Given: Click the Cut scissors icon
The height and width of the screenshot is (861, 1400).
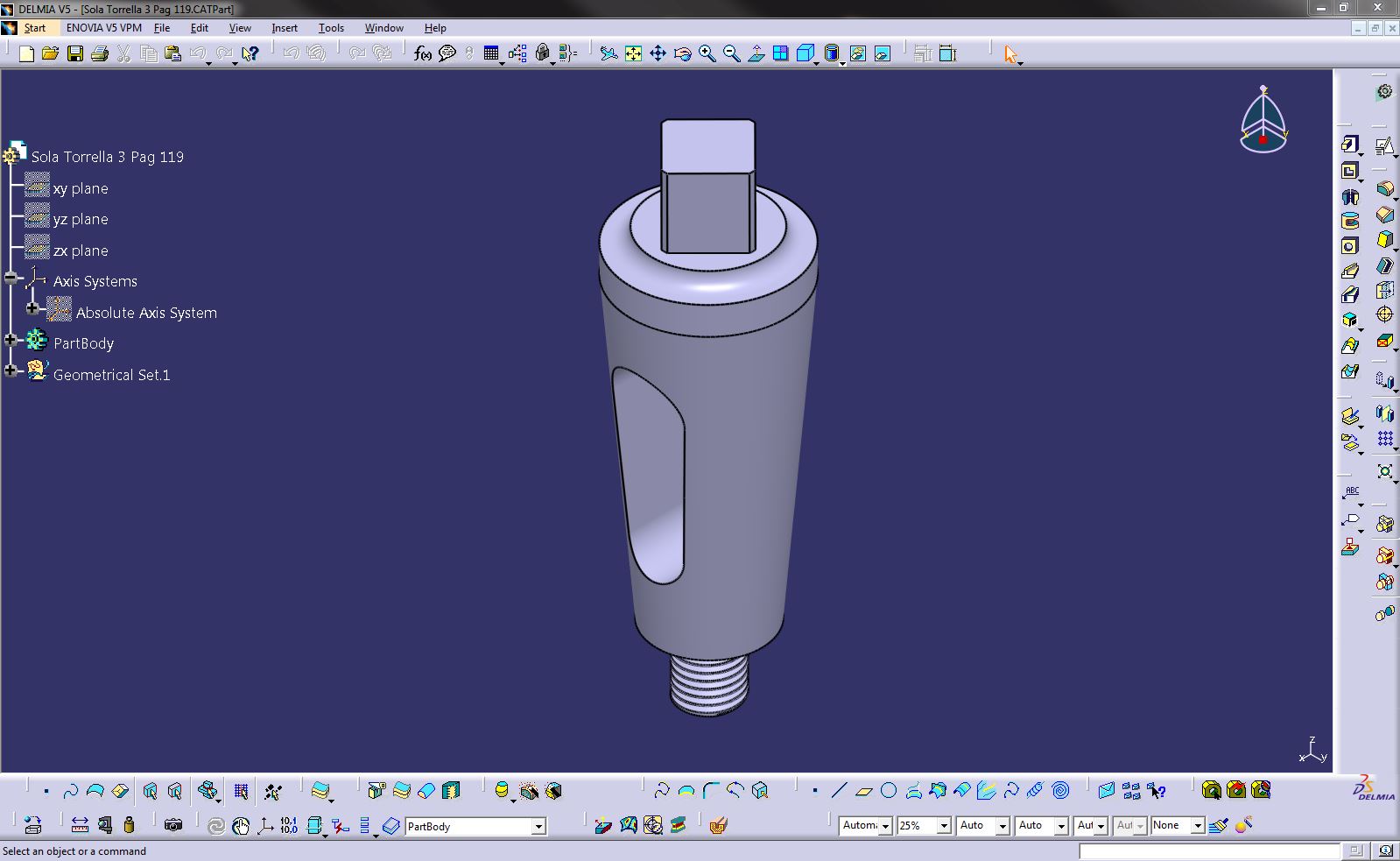Looking at the screenshot, I should [124, 54].
